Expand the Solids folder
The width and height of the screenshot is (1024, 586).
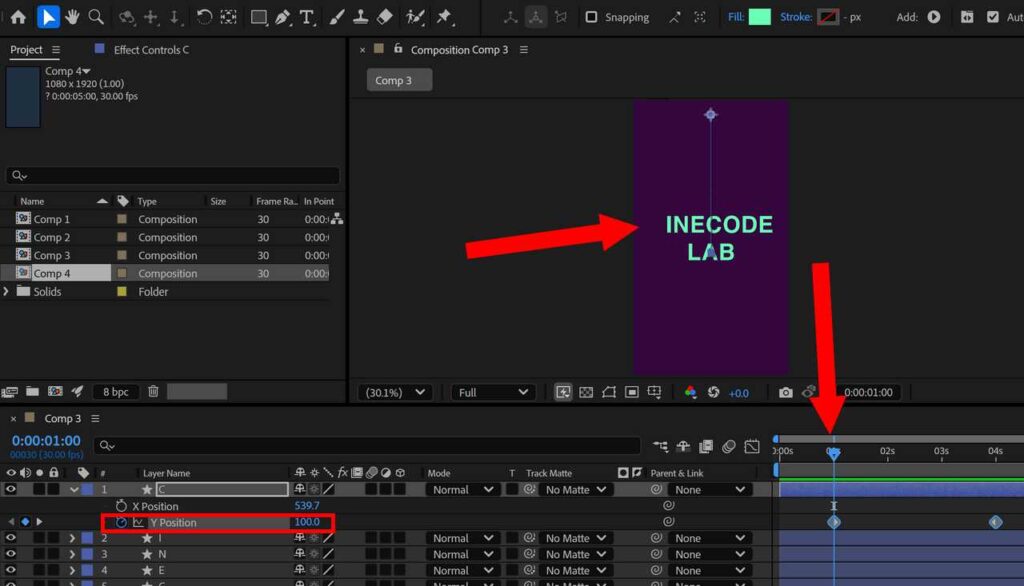pos(7,291)
